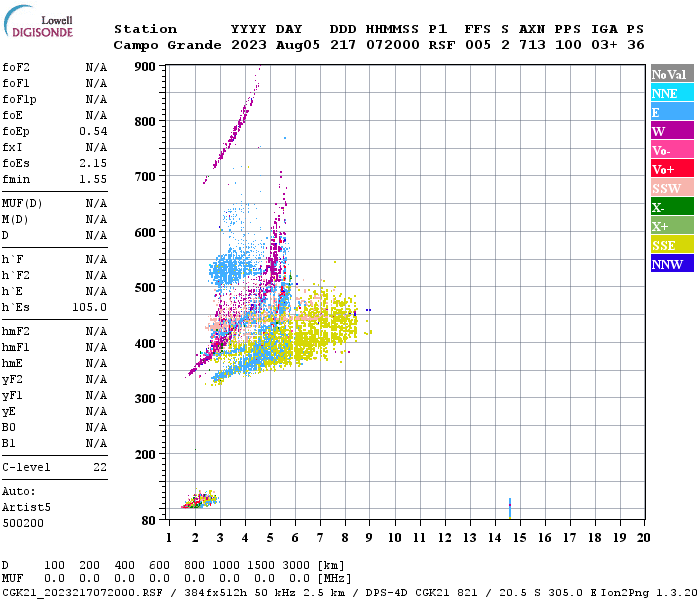Click the 900 km height axis label

click(145, 67)
